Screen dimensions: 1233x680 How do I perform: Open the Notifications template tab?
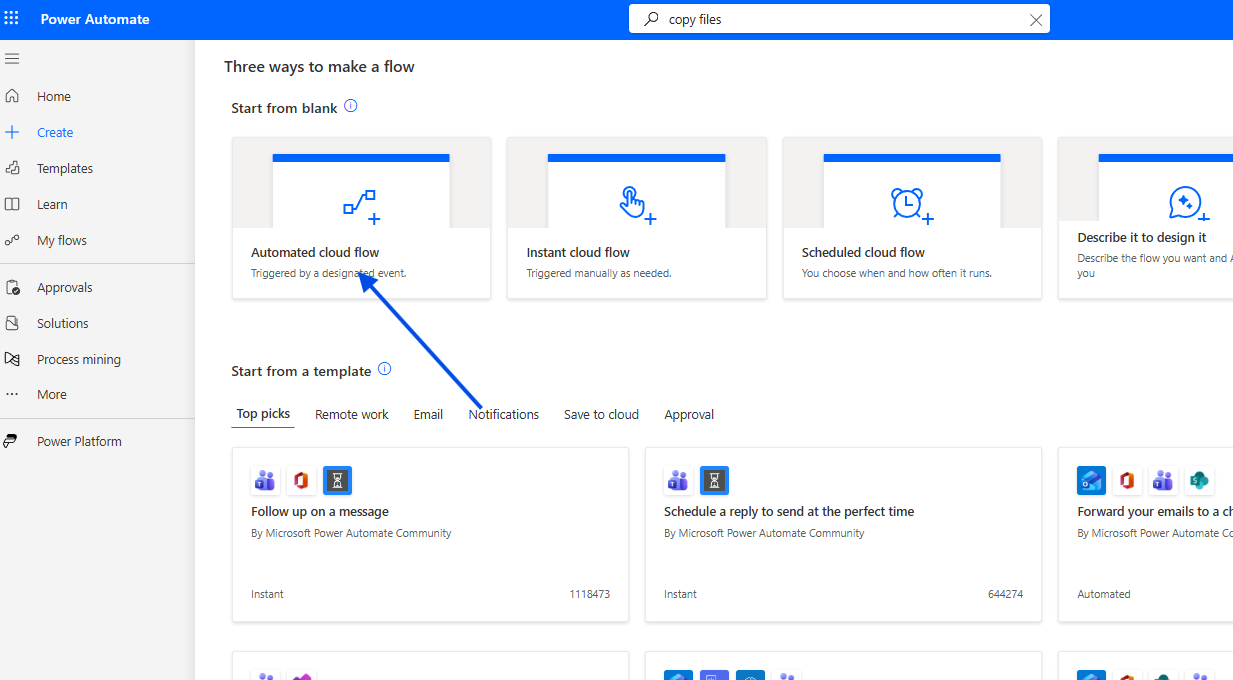(x=503, y=414)
